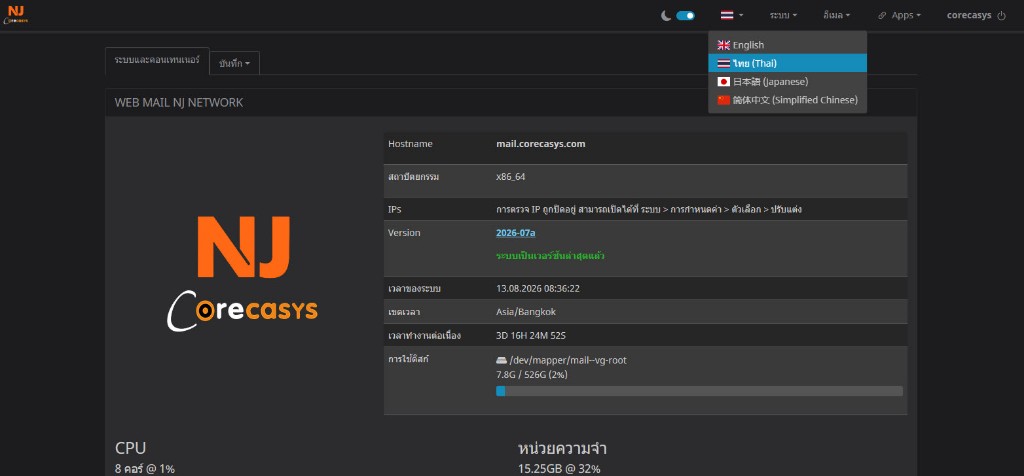1024x476 pixels.
Task: Select Japanese language option
Action: click(787, 82)
